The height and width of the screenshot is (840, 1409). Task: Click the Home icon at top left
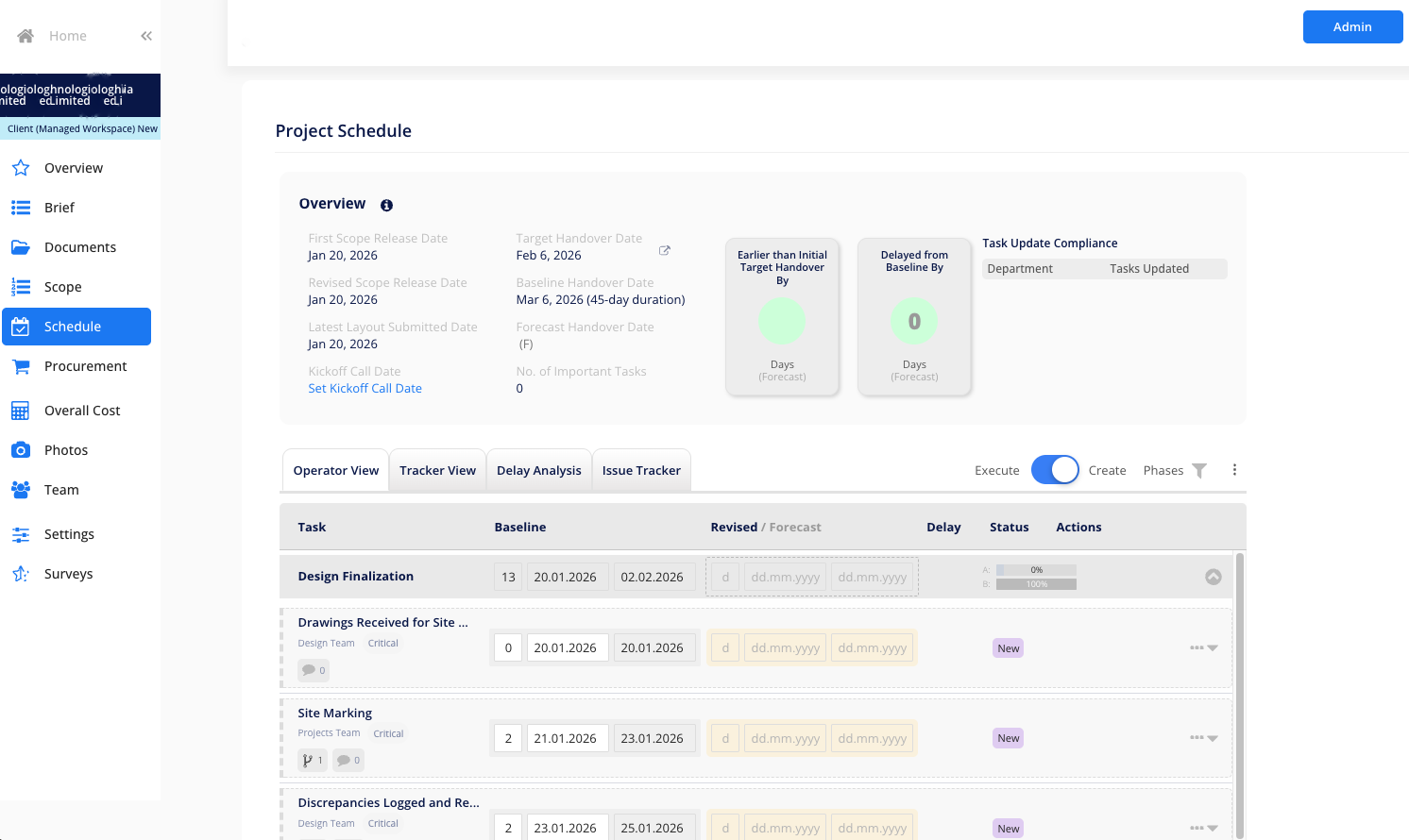point(23,35)
